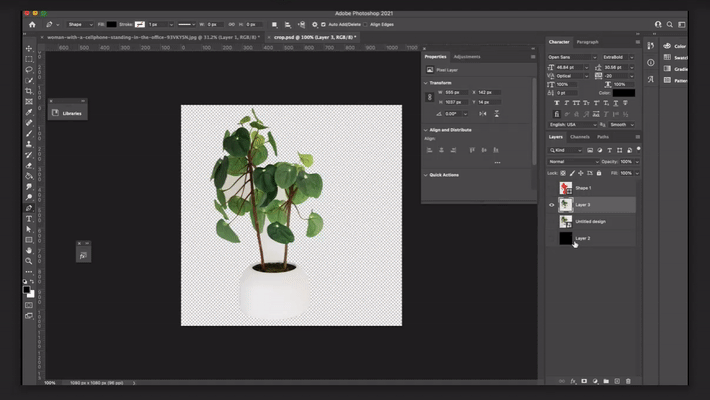Select the Frame tool

[x=29, y=102]
